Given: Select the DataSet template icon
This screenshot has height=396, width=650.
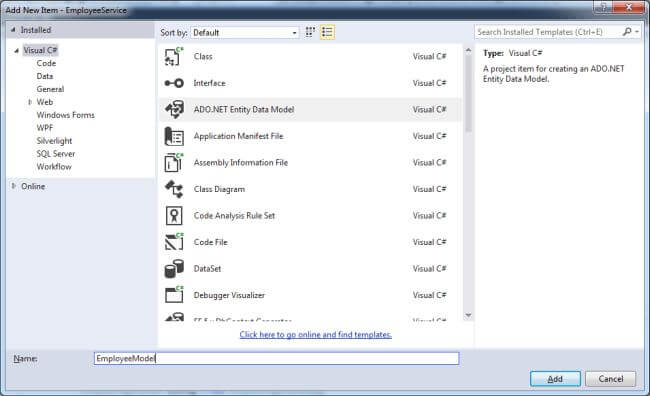Looking at the screenshot, I should (174, 269).
